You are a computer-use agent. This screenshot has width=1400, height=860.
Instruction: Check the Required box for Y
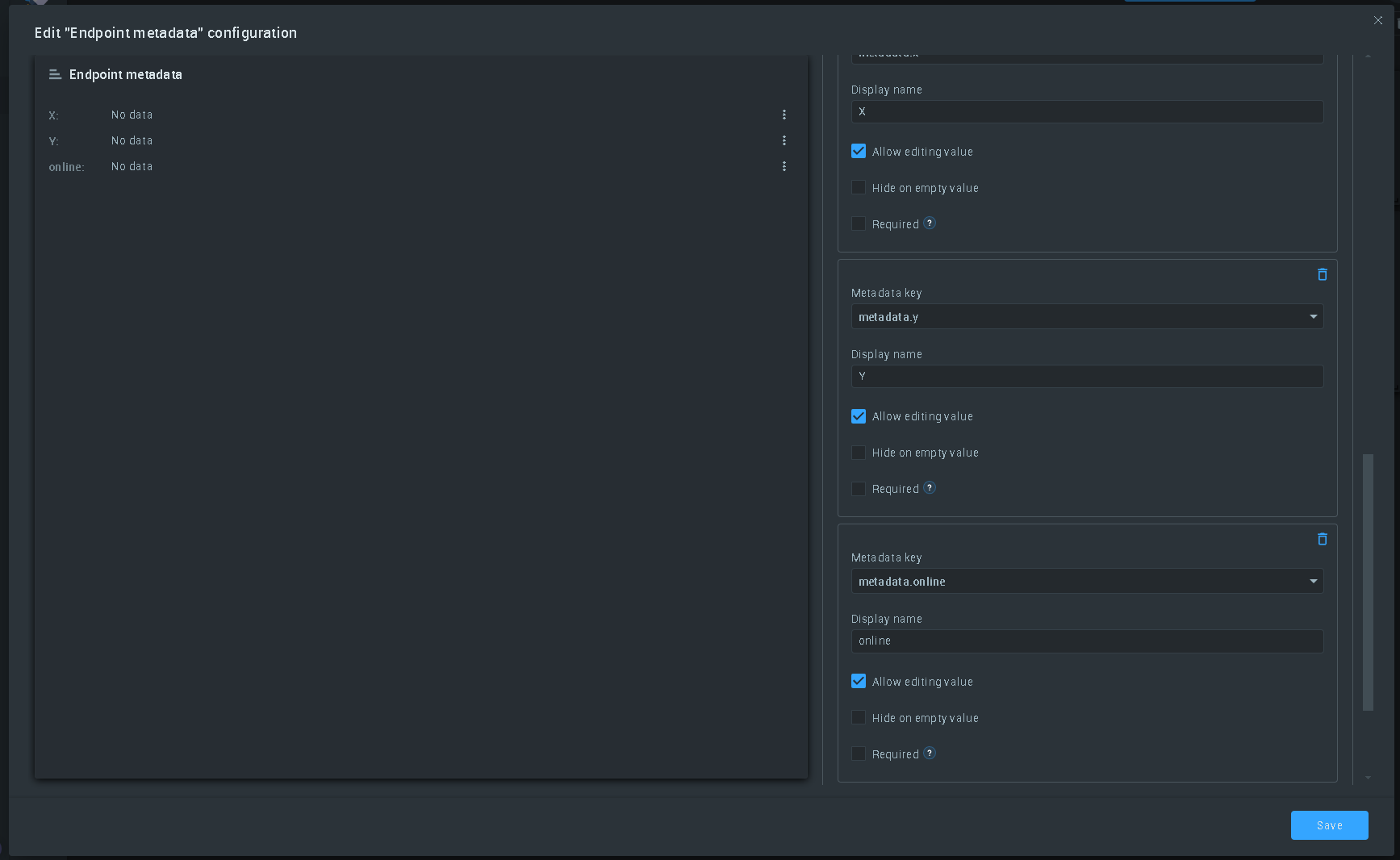point(859,489)
